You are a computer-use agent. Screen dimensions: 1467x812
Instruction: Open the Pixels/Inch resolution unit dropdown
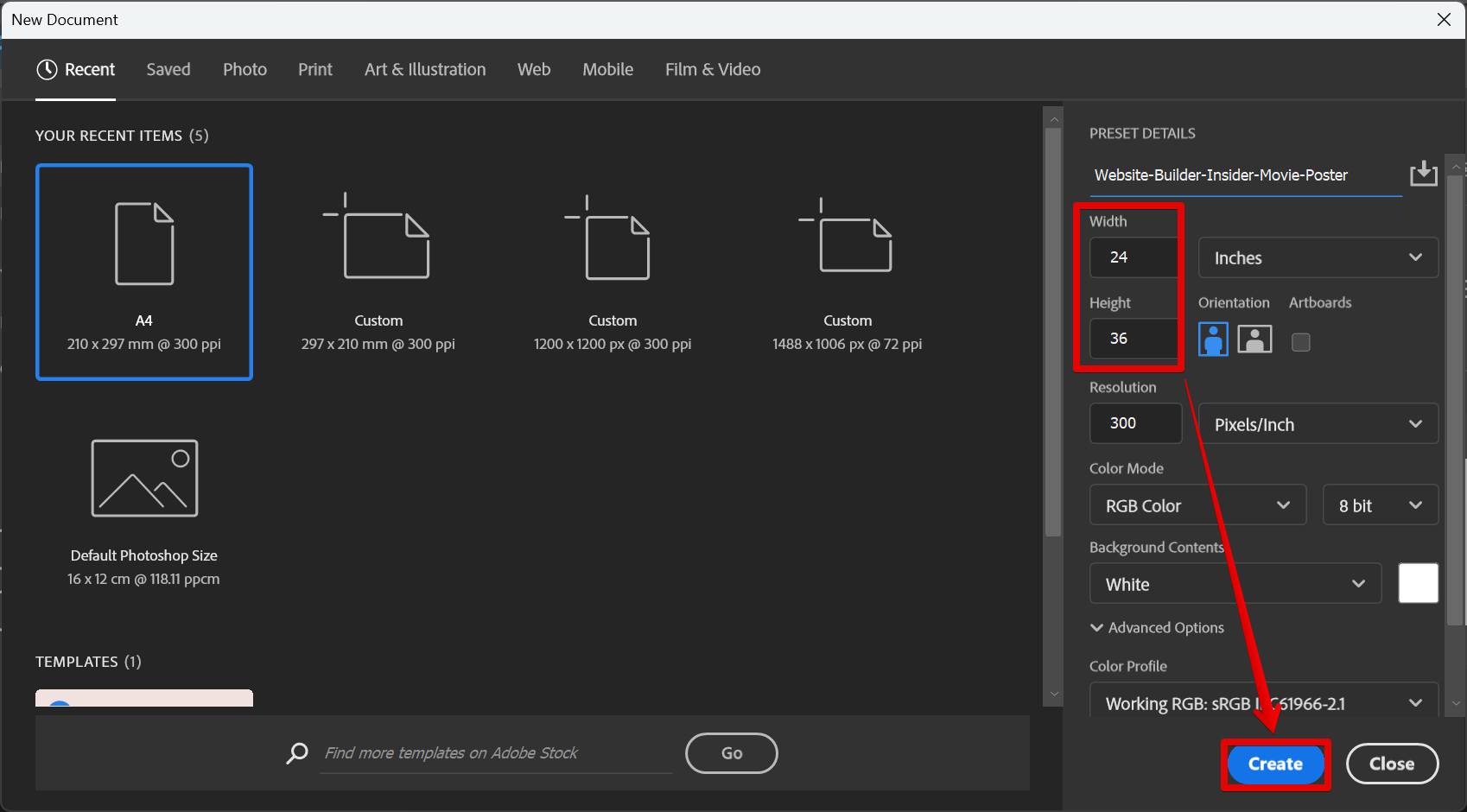click(x=1318, y=424)
